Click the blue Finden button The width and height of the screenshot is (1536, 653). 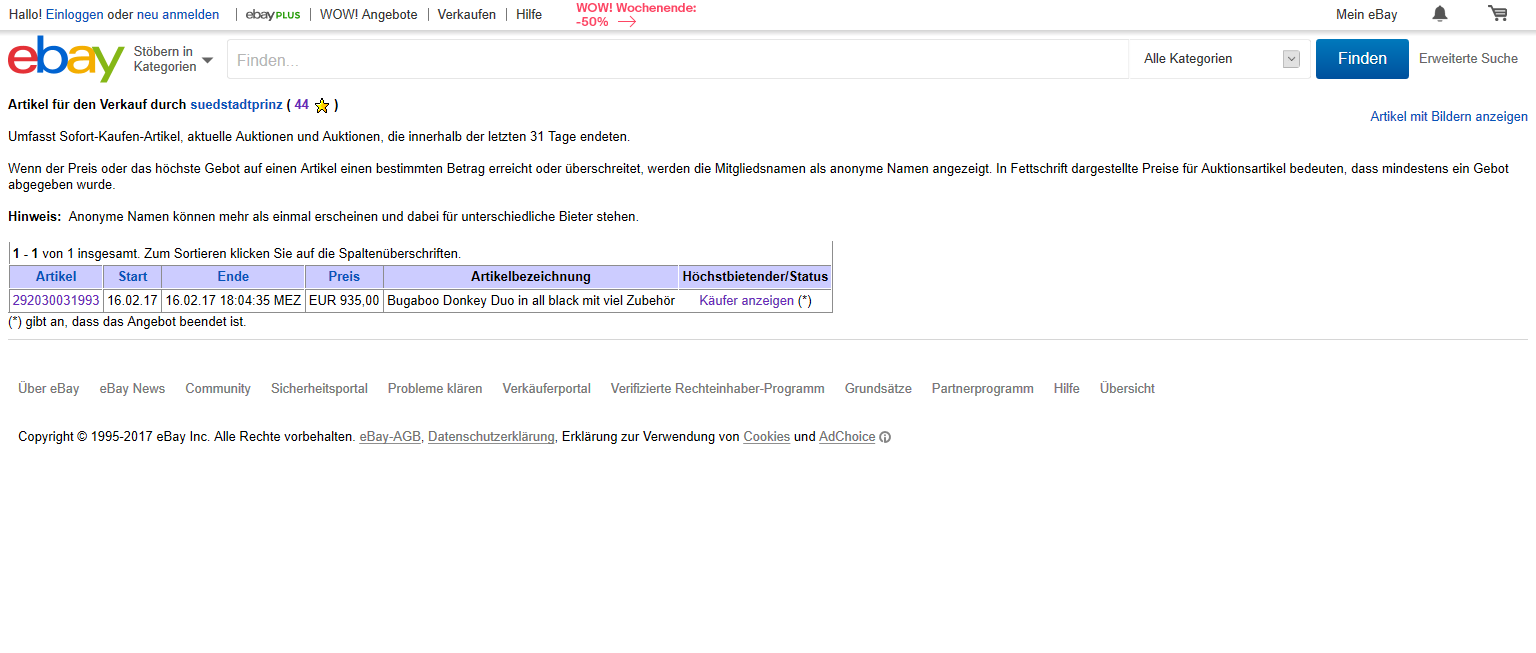click(x=1361, y=59)
